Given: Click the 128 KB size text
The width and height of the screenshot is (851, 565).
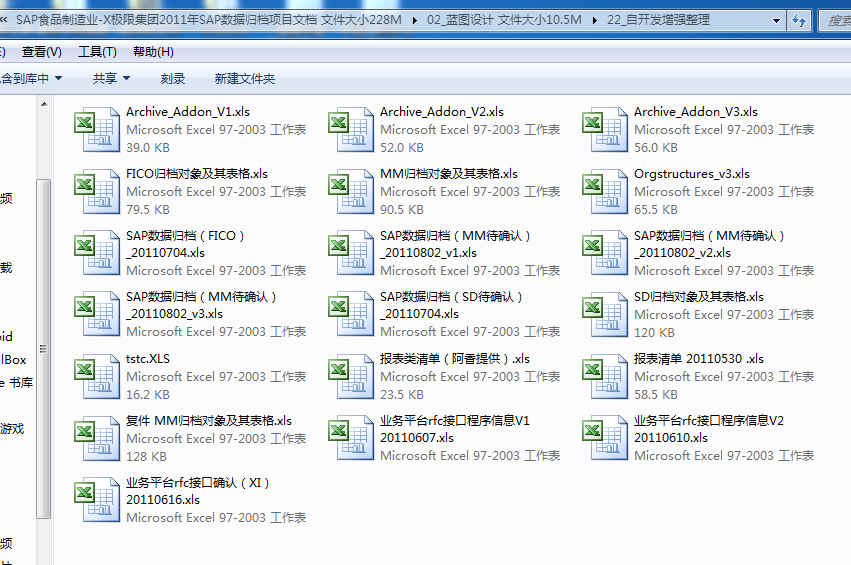Looking at the screenshot, I should (147, 456).
